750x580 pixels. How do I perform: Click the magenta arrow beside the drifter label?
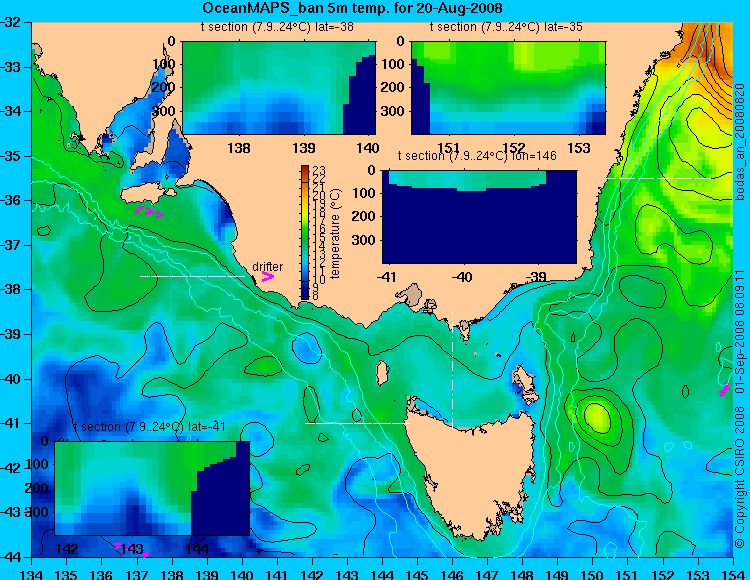[268, 277]
